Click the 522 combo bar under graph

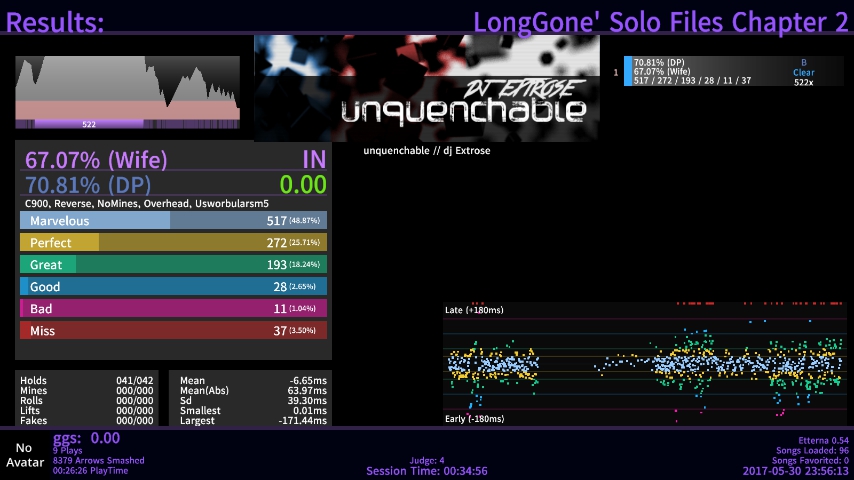[89, 124]
